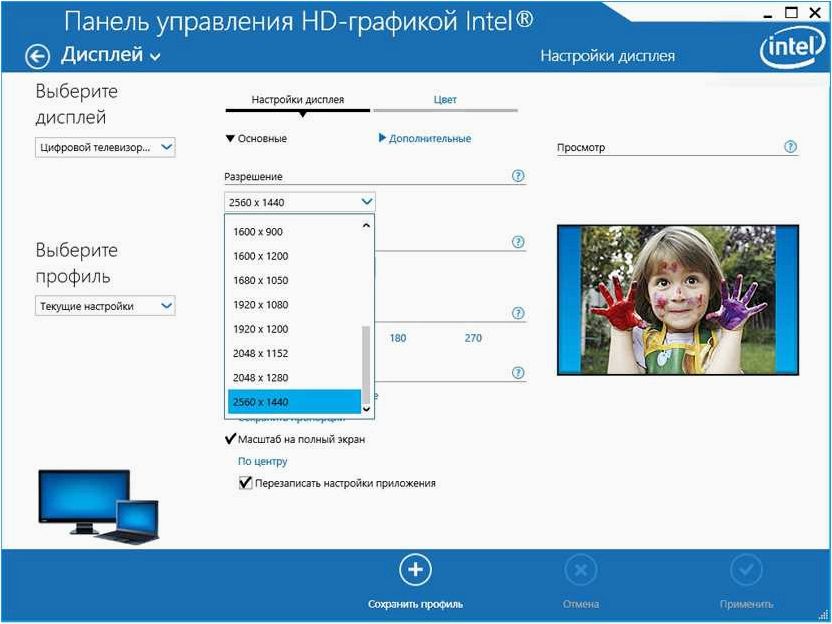Click the Сохранить профиль label

pyautogui.click(x=415, y=604)
